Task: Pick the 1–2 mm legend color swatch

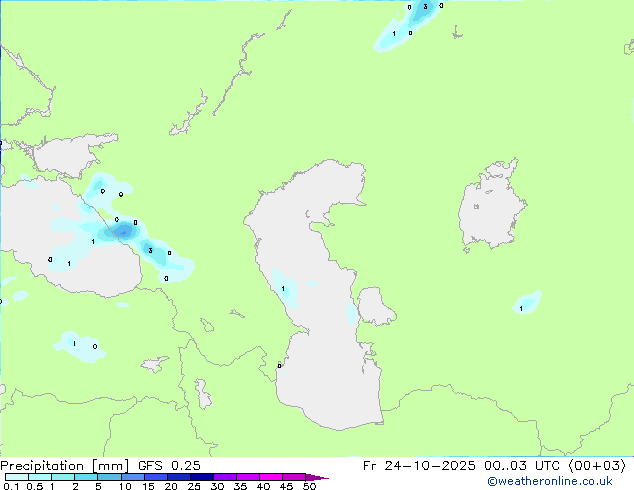Action: 63,477
